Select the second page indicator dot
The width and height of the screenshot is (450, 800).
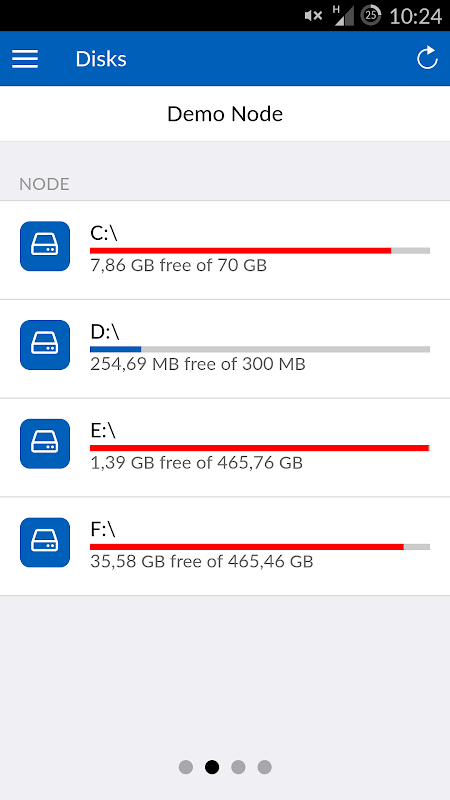tap(212, 767)
